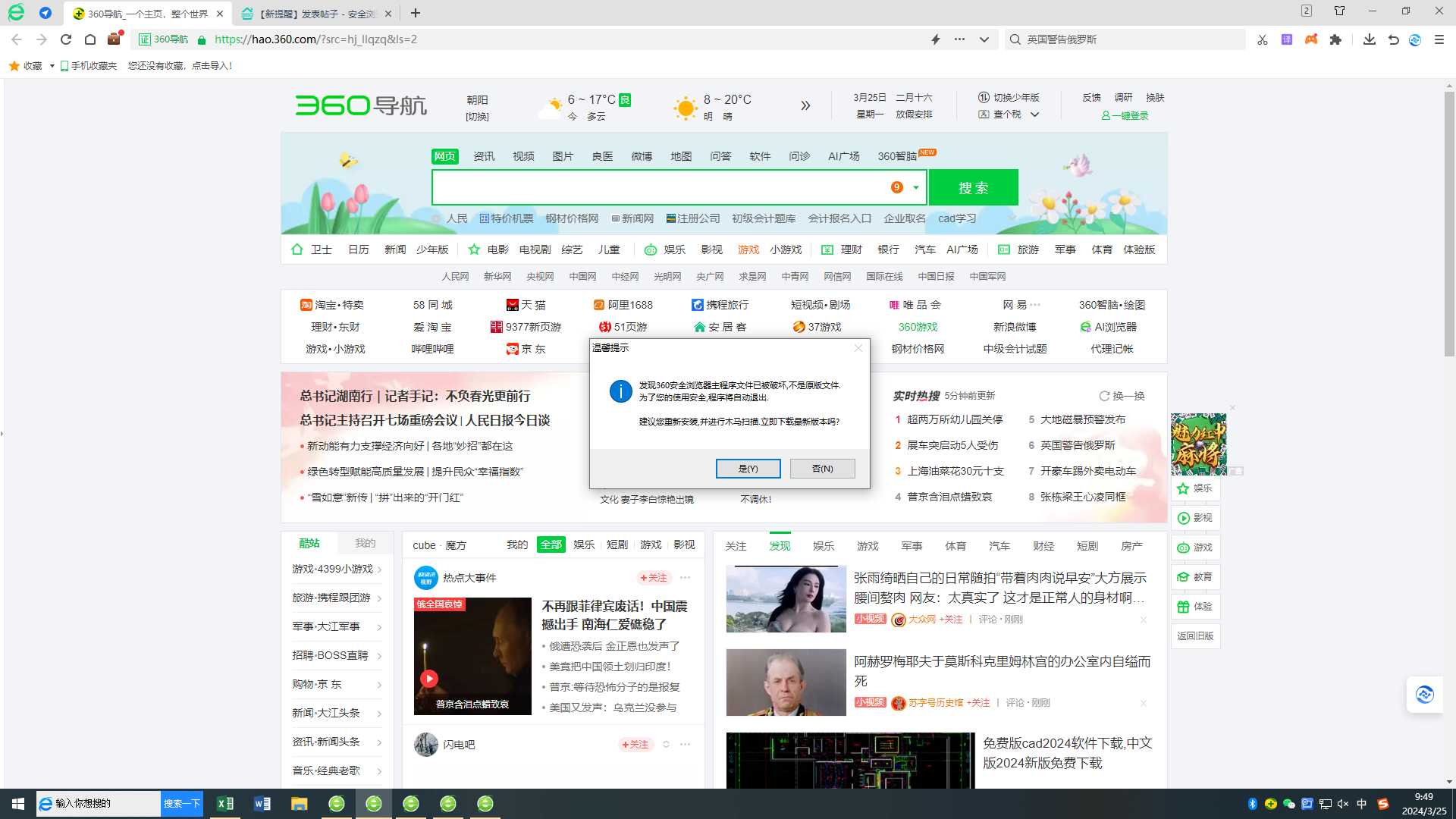1456x819 pixels.
Task: Click the Bluetooth tray icon
Action: pyautogui.click(x=1253, y=804)
